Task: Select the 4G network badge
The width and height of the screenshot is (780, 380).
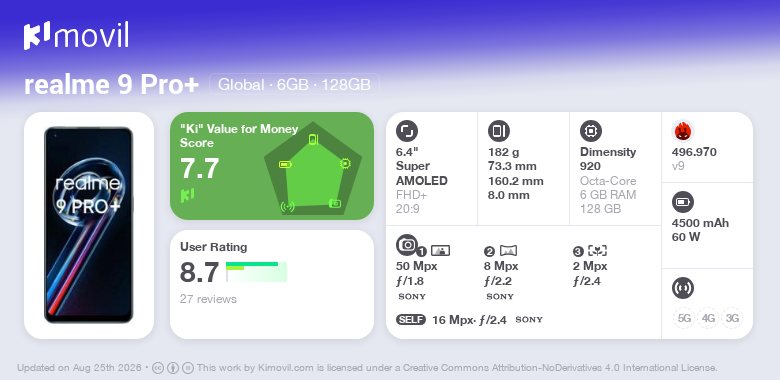Action: click(x=708, y=318)
